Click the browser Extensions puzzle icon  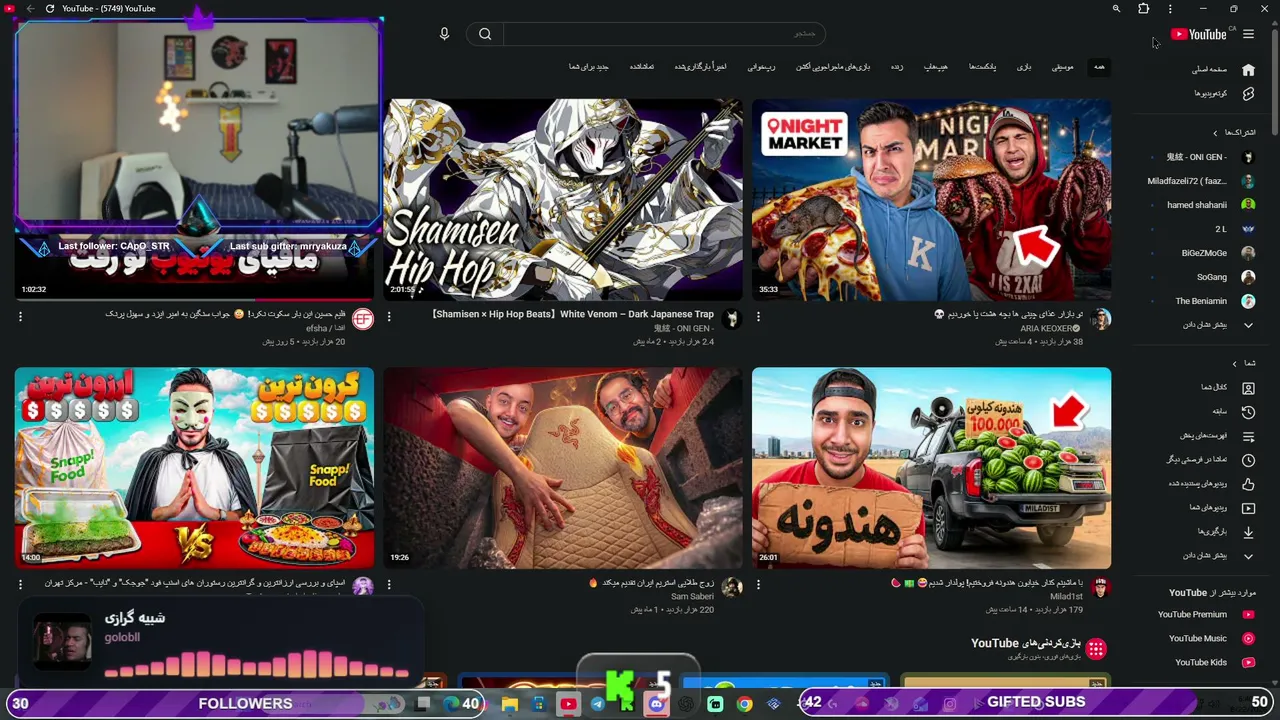(1143, 9)
